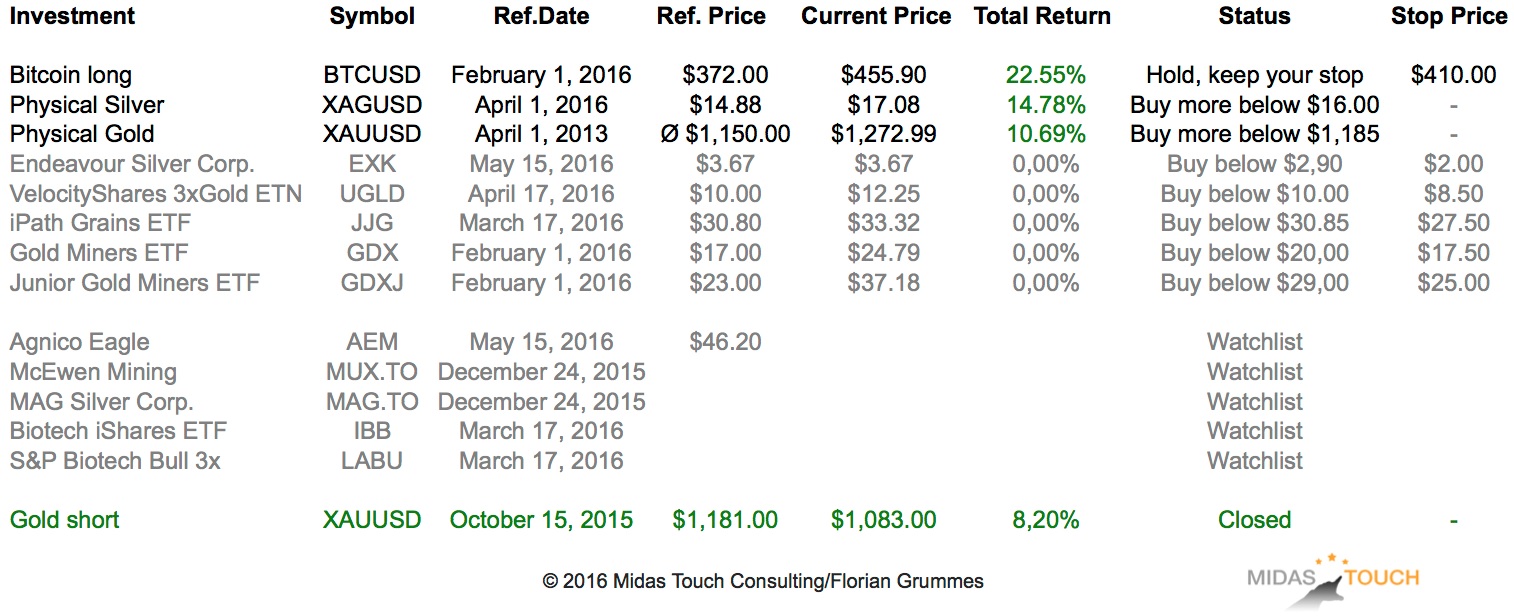This screenshot has height=616, width=1514.
Task: Click the Total Return column header
Action: 1042,16
